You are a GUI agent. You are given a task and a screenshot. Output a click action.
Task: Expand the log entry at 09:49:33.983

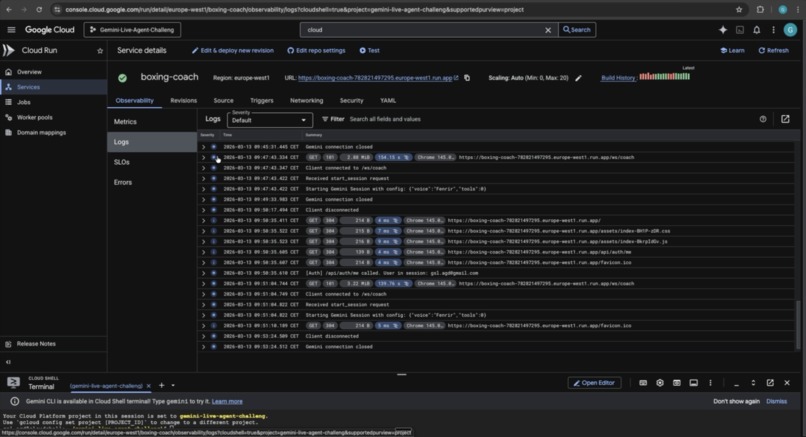(204, 199)
